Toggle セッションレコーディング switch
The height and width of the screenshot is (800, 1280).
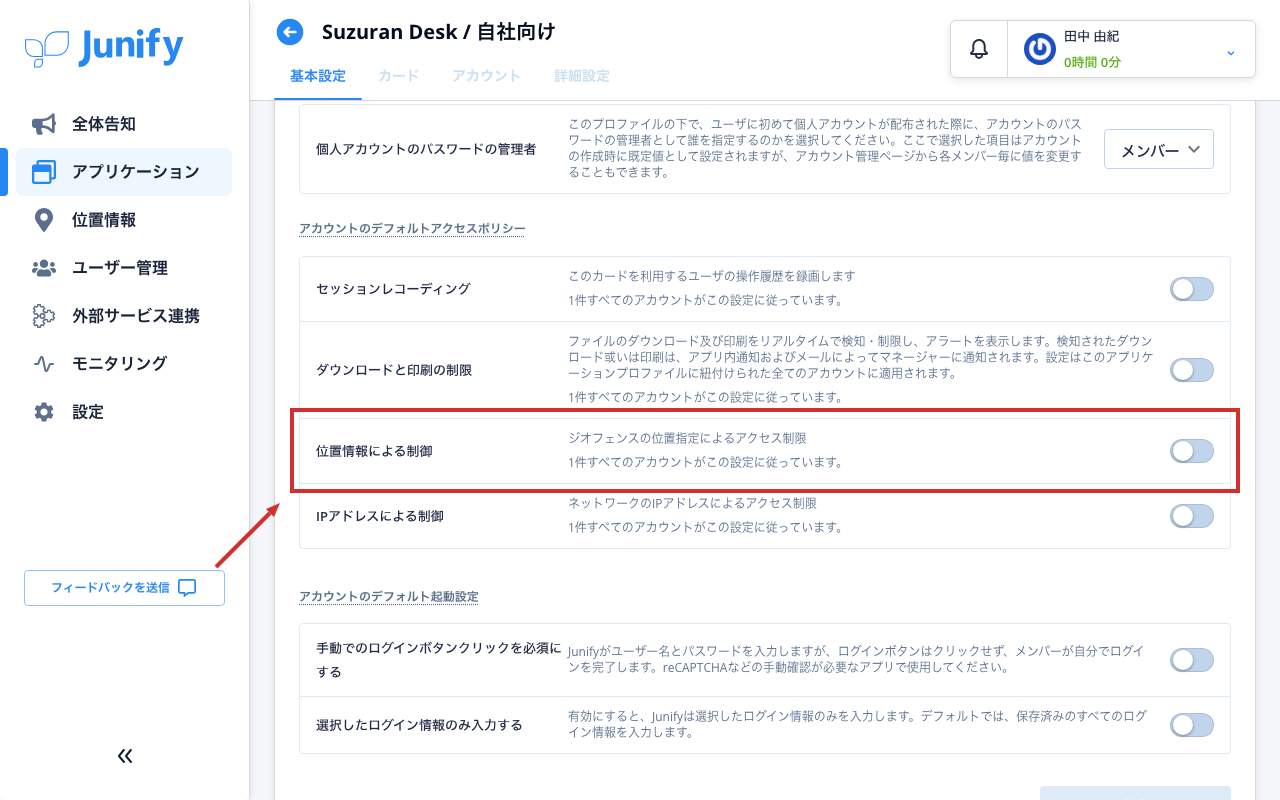(x=1192, y=289)
